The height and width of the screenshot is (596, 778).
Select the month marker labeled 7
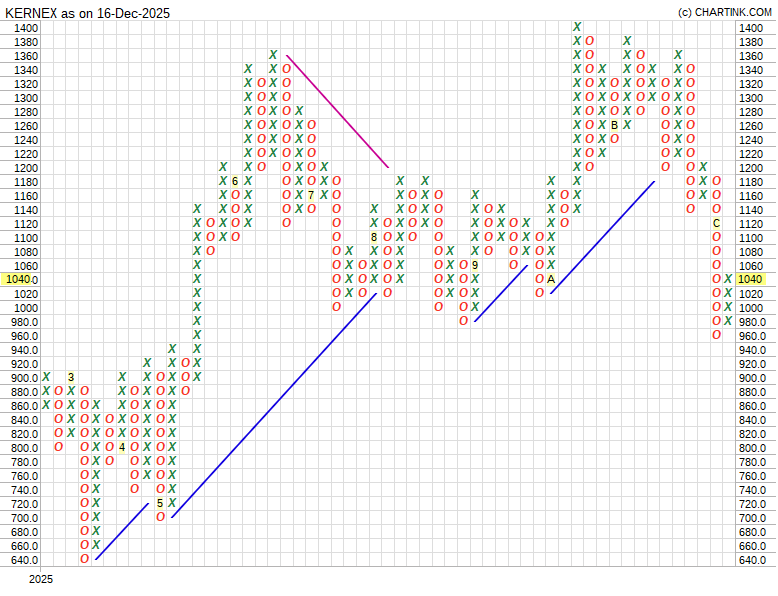click(x=311, y=195)
